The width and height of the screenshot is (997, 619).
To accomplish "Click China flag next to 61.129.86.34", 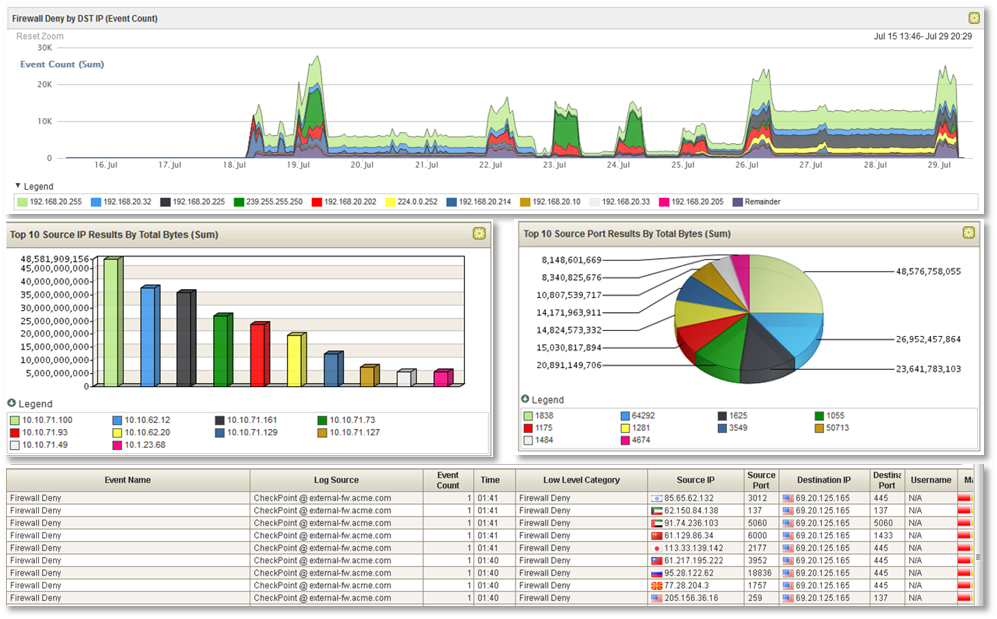I will 657,536.
